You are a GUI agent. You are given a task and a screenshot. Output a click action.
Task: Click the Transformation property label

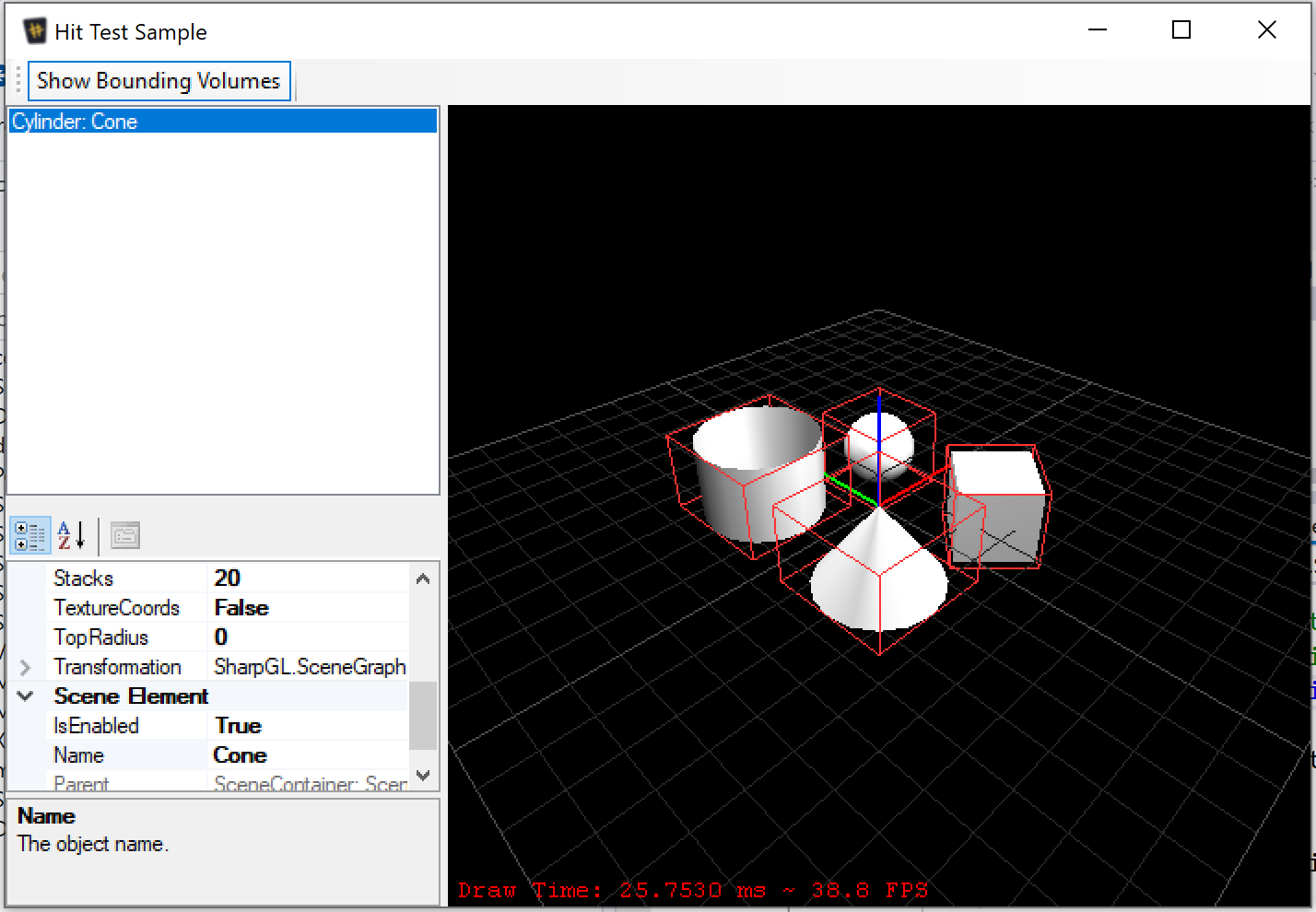coord(117,667)
